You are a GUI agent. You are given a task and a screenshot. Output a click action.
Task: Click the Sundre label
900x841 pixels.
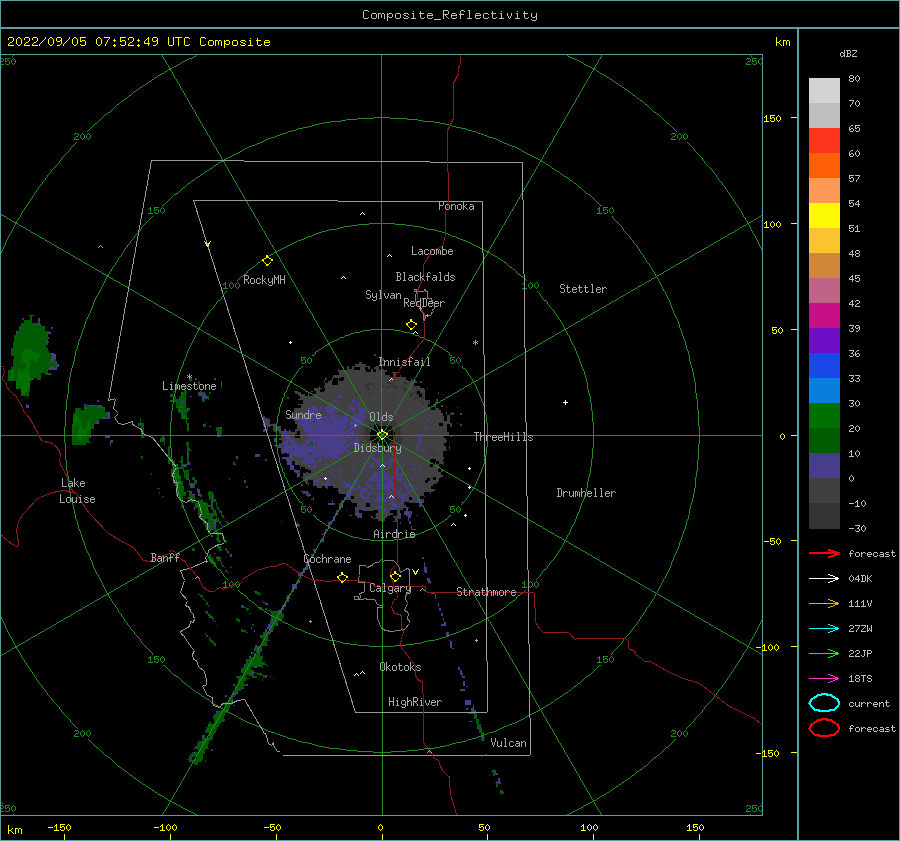(x=303, y=414)
